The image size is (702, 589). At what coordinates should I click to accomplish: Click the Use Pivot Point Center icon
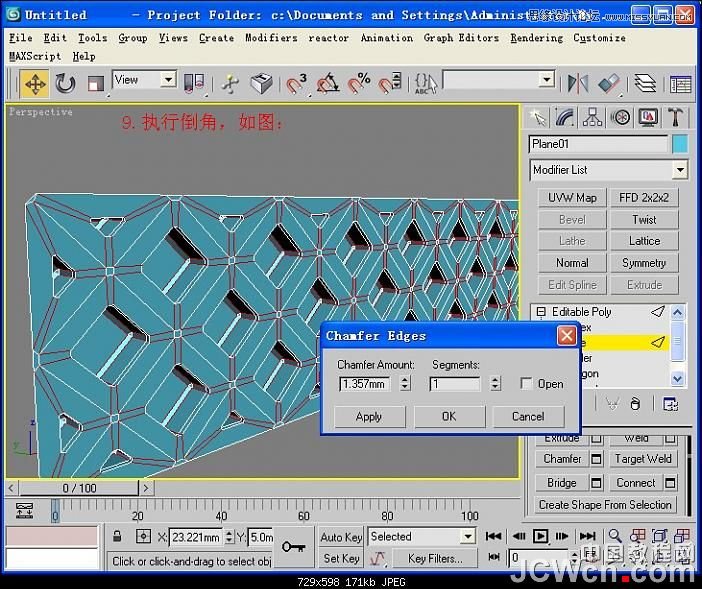[194, 84]
